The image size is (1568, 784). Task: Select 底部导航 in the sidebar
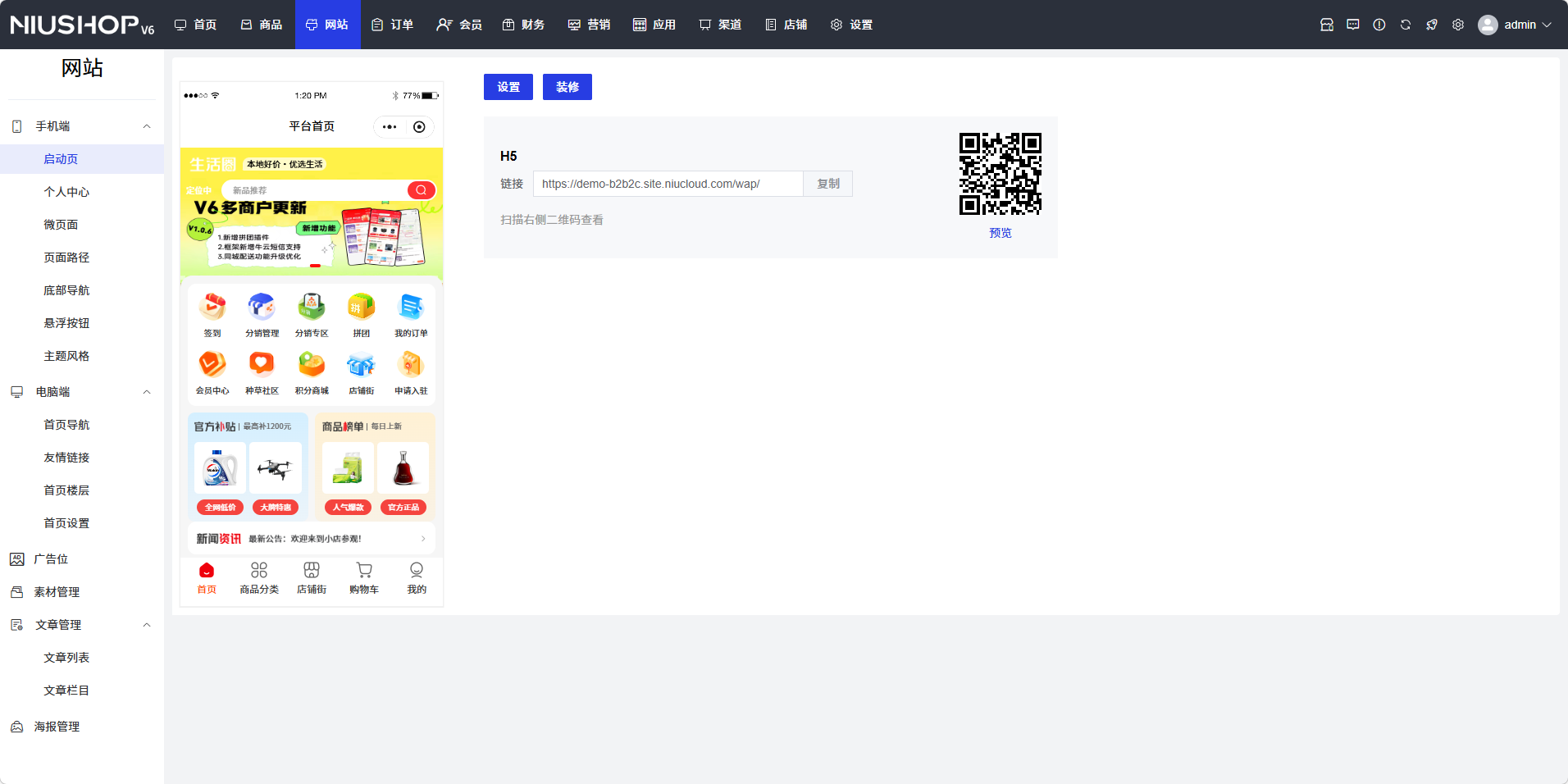[82, 290]
